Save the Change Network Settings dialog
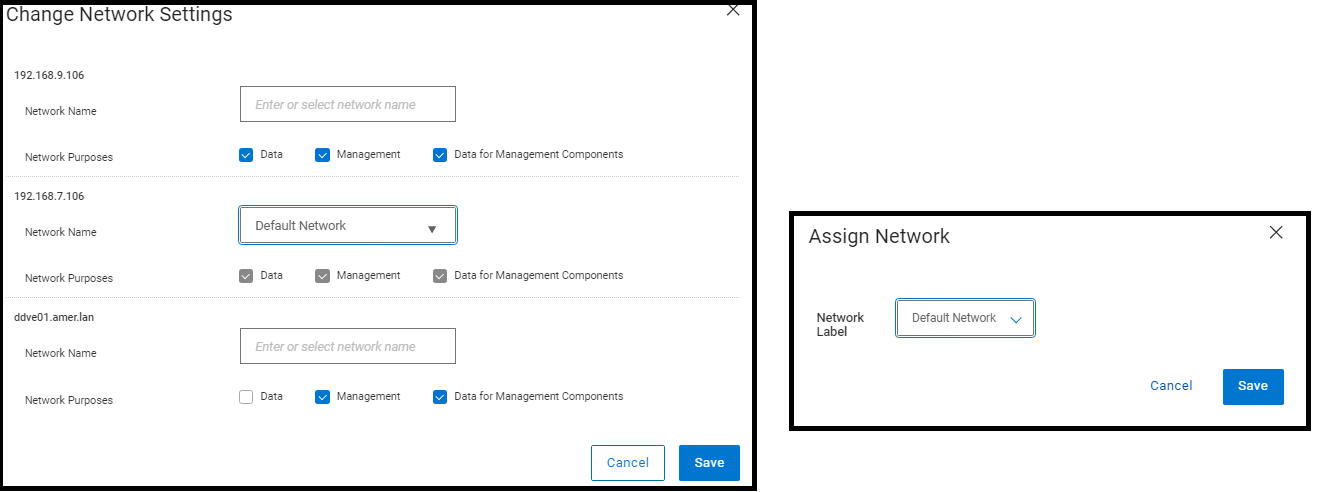 coord(709,463)
